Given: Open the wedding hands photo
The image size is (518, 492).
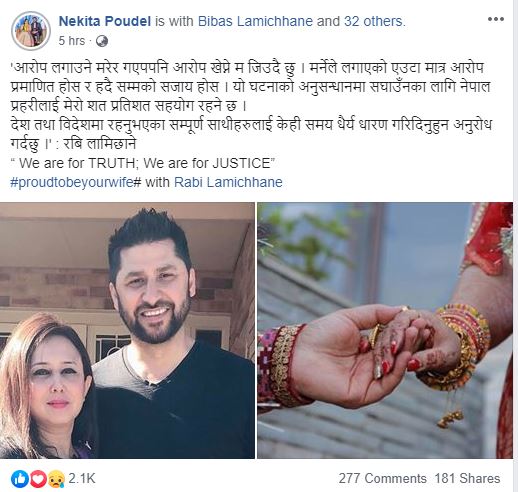Looking at the screenshot, I should point(385,330).
